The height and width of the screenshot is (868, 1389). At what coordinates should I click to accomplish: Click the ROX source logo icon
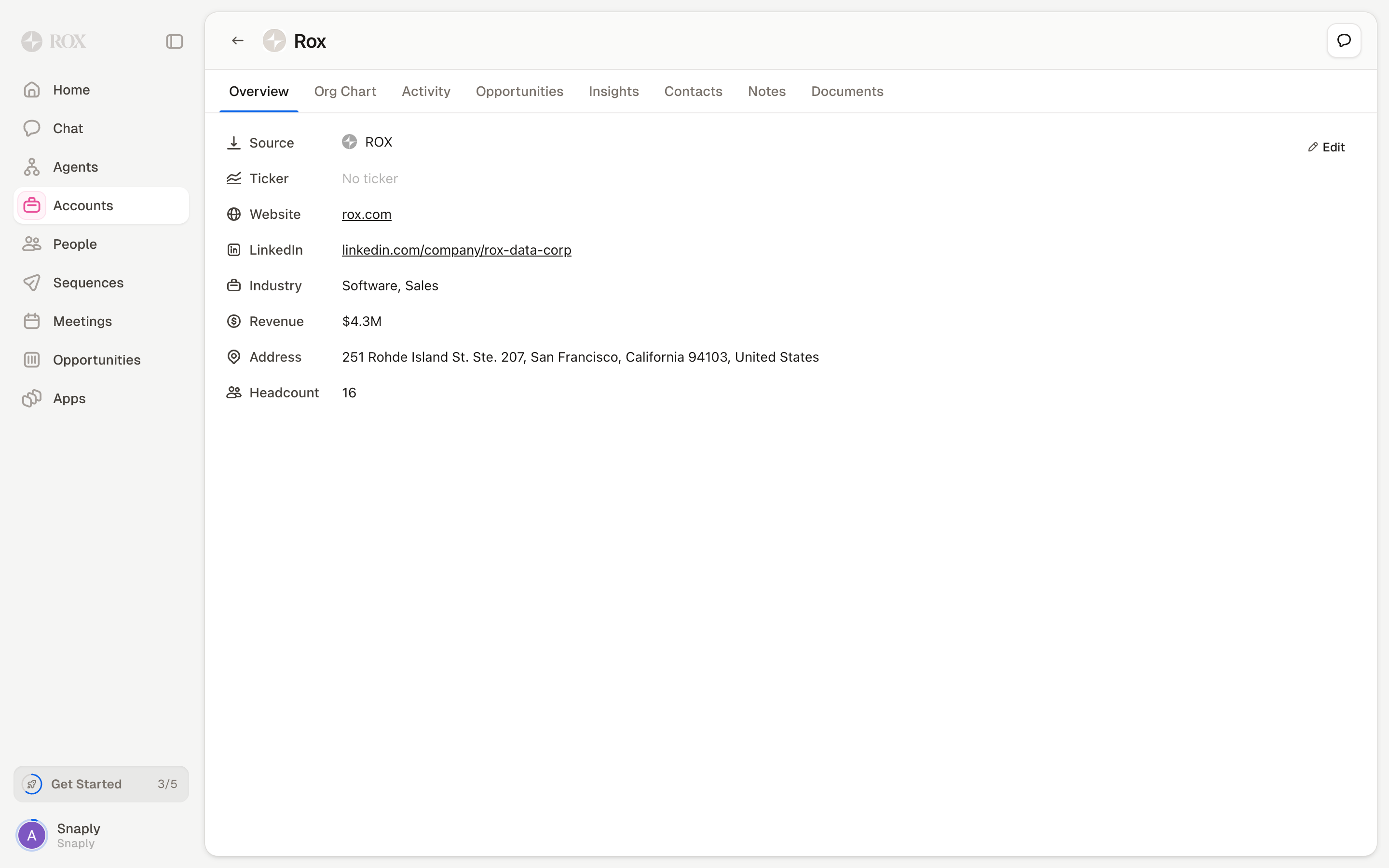(x=350, y=142)
